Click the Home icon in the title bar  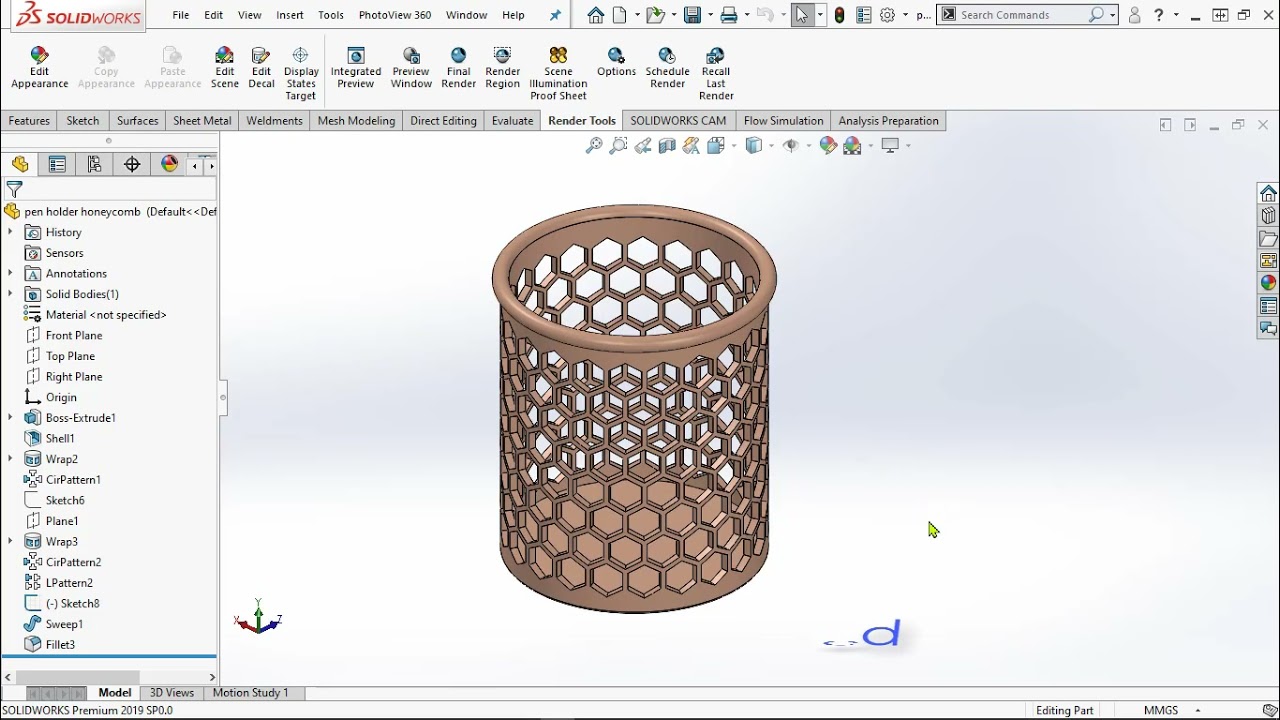click(x=596, y=15)
